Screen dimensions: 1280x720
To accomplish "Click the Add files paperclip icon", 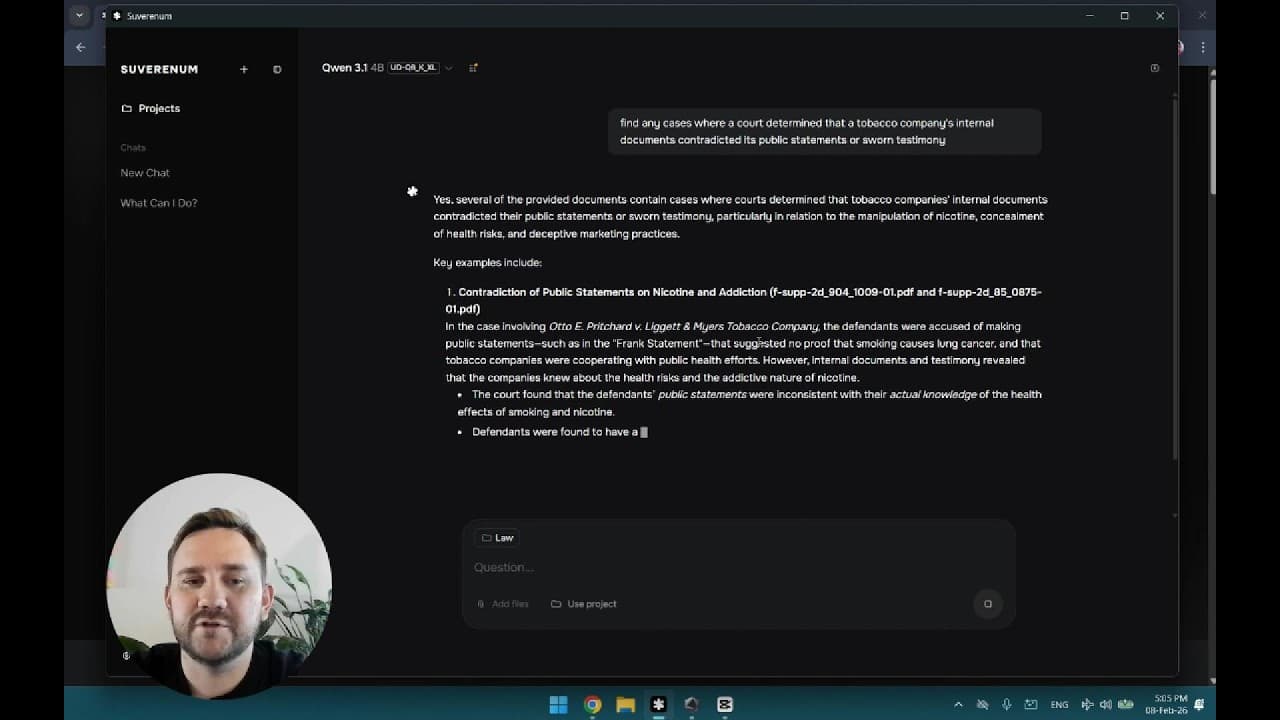I will pos(479,604).
